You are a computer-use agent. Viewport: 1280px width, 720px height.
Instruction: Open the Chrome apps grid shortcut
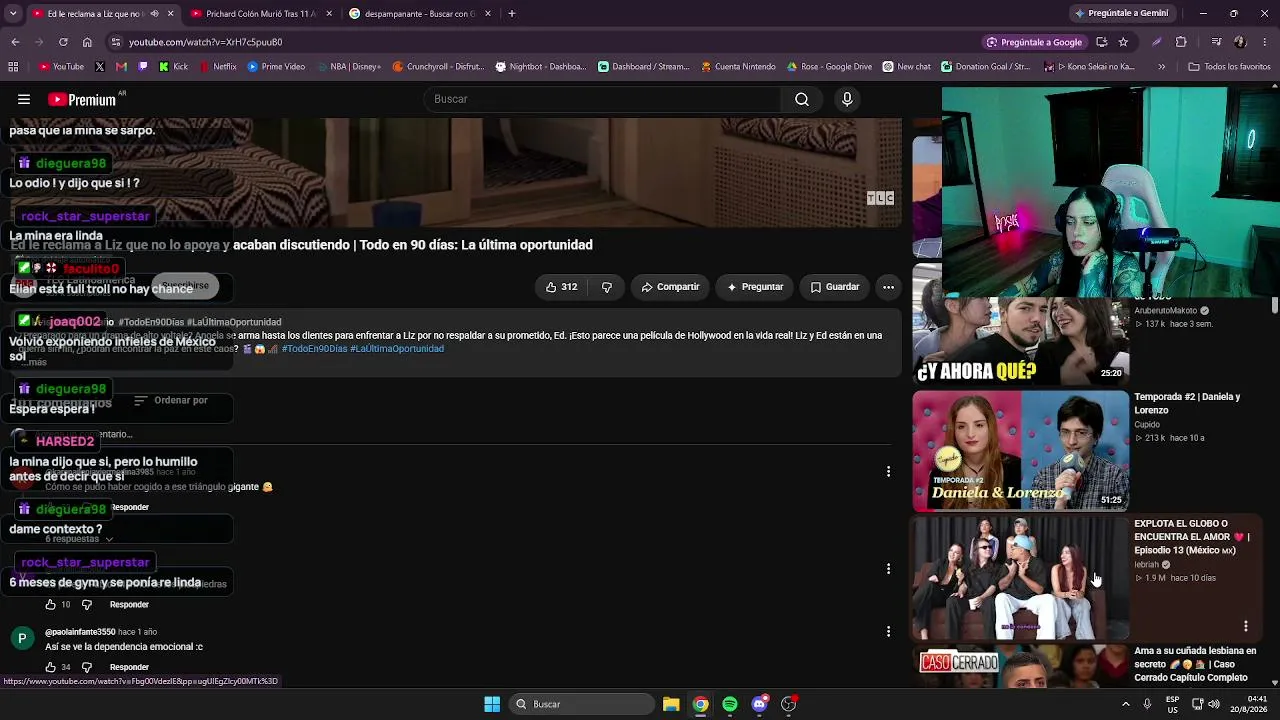click(13, 67)
